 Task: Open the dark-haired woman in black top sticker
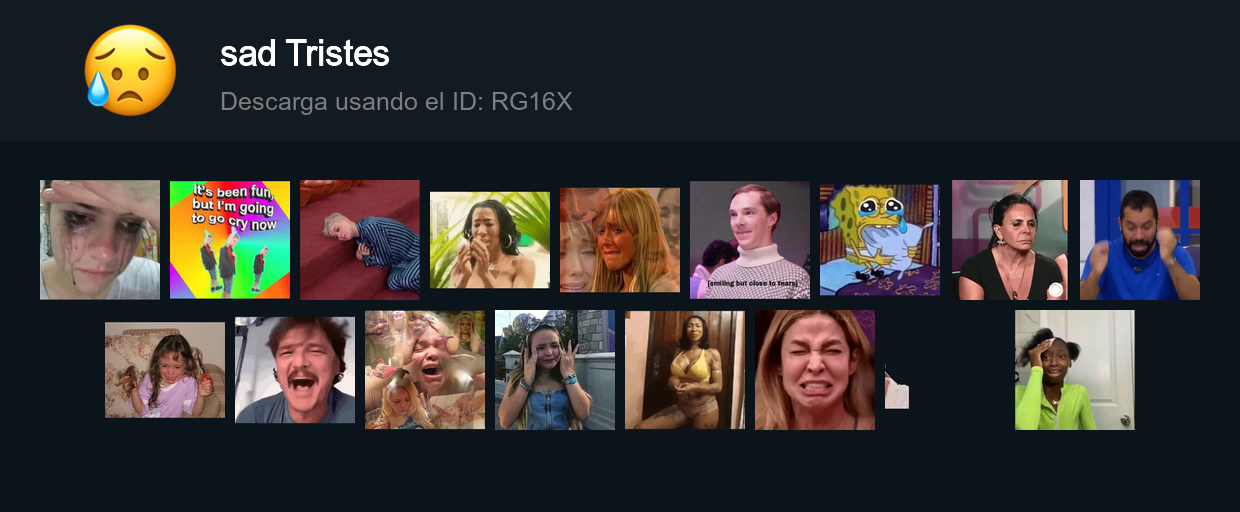coord(1010,240)
